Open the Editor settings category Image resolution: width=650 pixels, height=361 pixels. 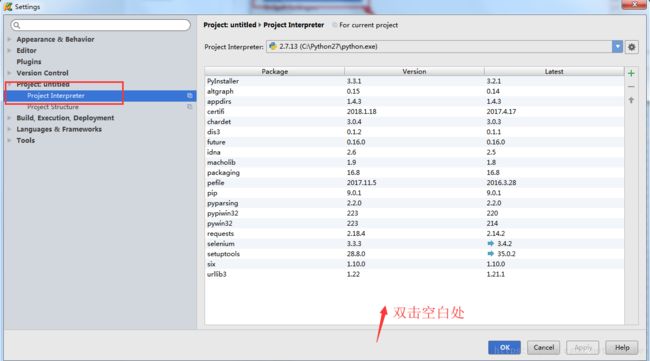coord(26,51)
